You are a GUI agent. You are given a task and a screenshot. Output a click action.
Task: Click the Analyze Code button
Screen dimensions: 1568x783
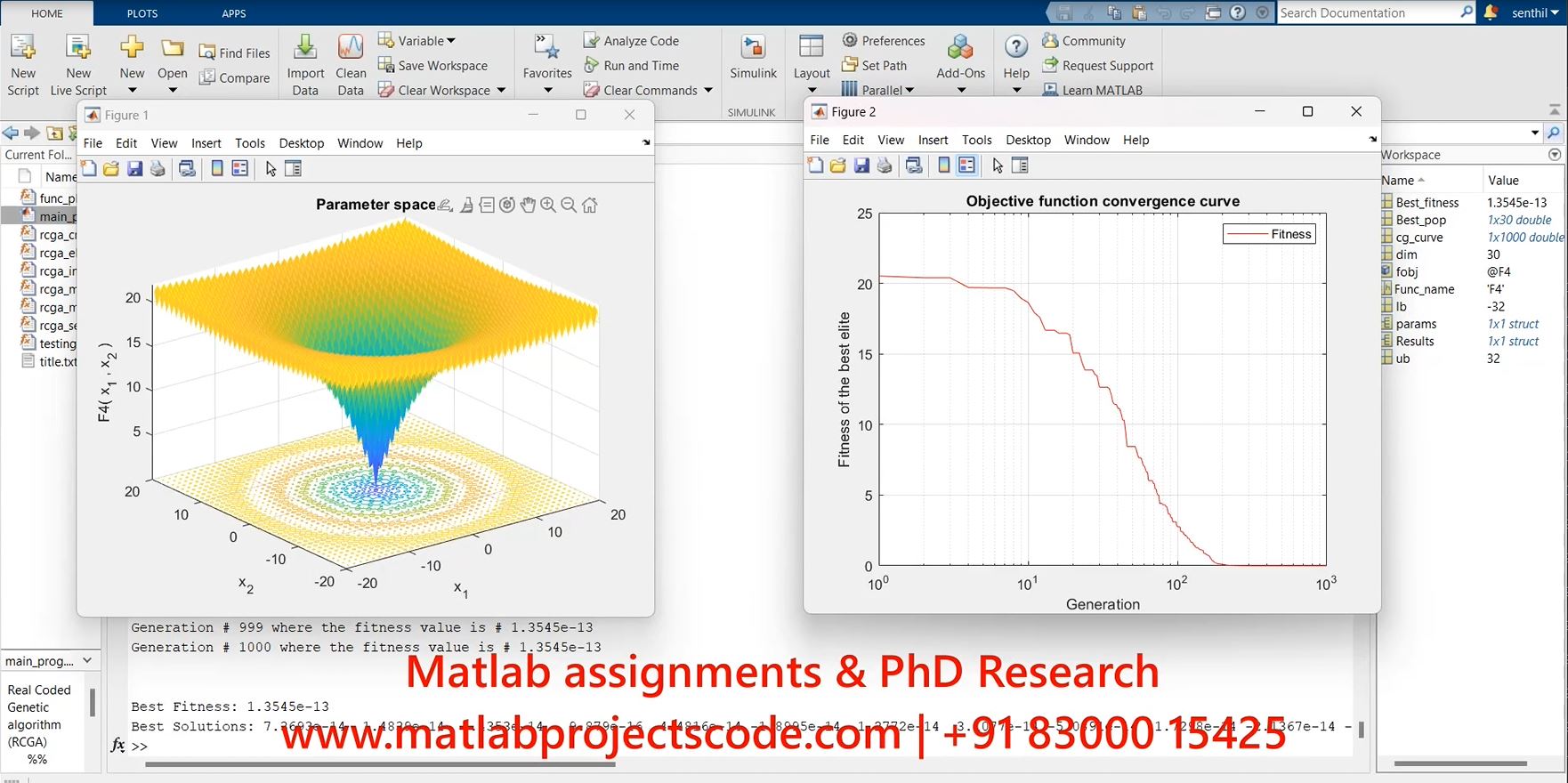pos(631,41)
